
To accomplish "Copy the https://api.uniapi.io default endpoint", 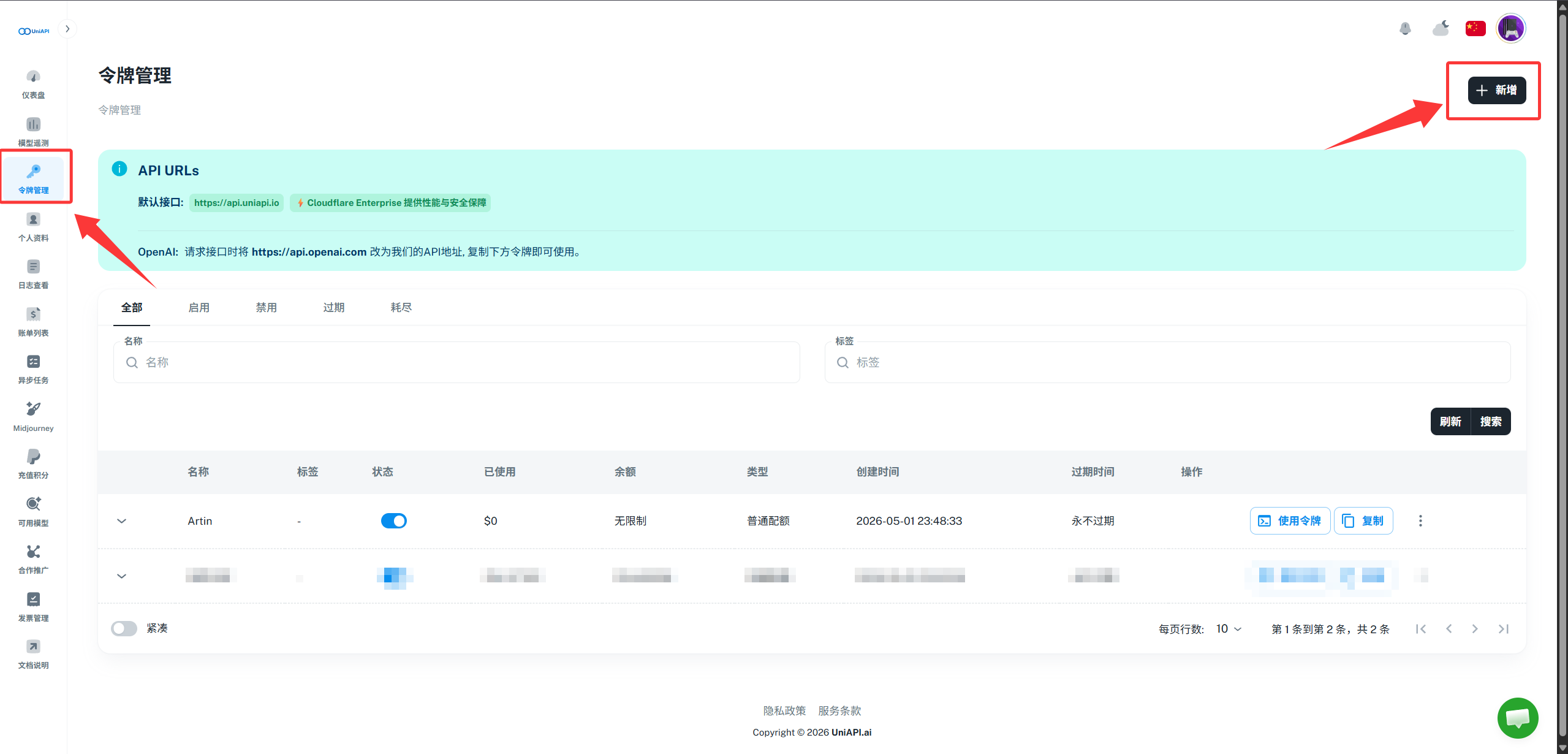I will click(x=237, y=203).
